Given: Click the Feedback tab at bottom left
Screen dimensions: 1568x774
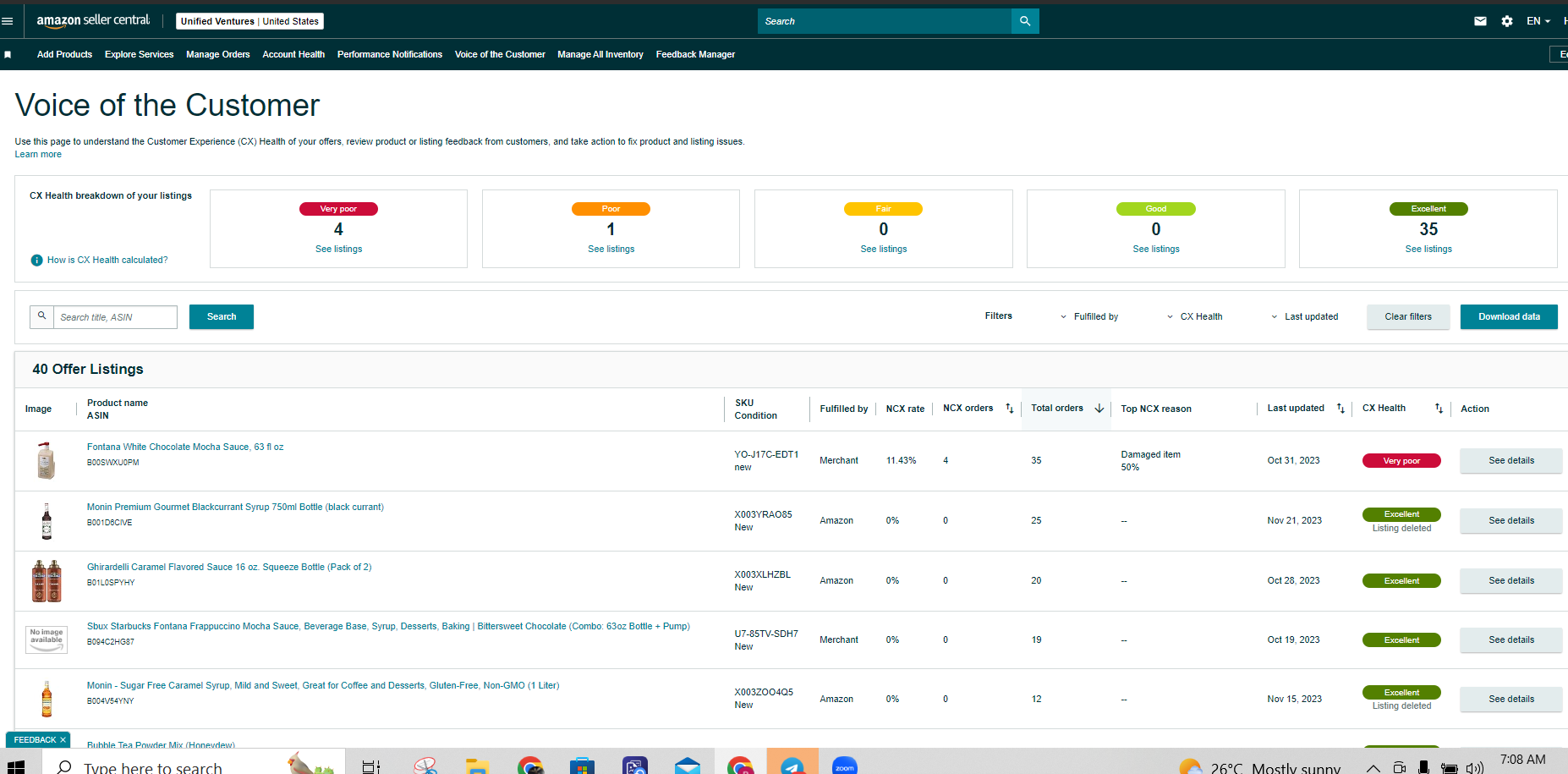Looking at the screenshot, I should pos(35,740).
